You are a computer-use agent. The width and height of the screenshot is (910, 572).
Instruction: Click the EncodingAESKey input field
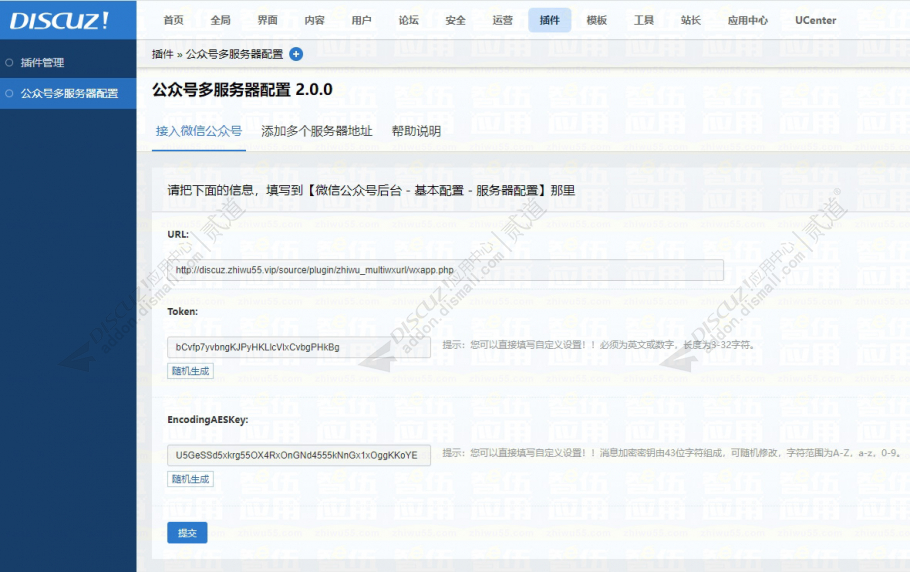pos(299,455)
